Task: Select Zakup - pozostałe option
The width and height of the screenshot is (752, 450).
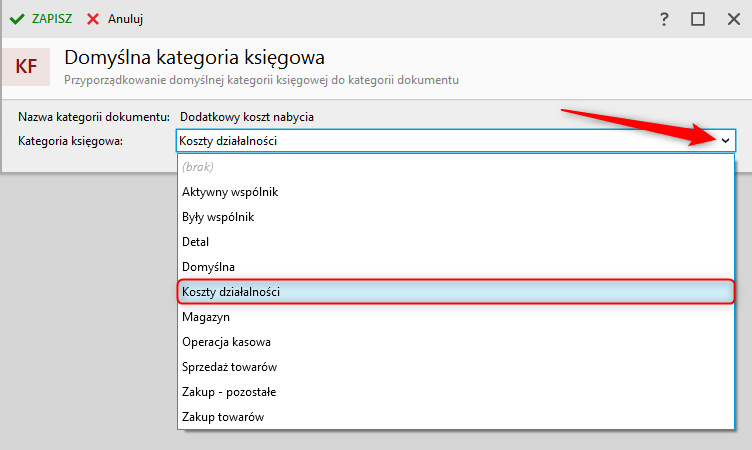Action: coord(456,392)
